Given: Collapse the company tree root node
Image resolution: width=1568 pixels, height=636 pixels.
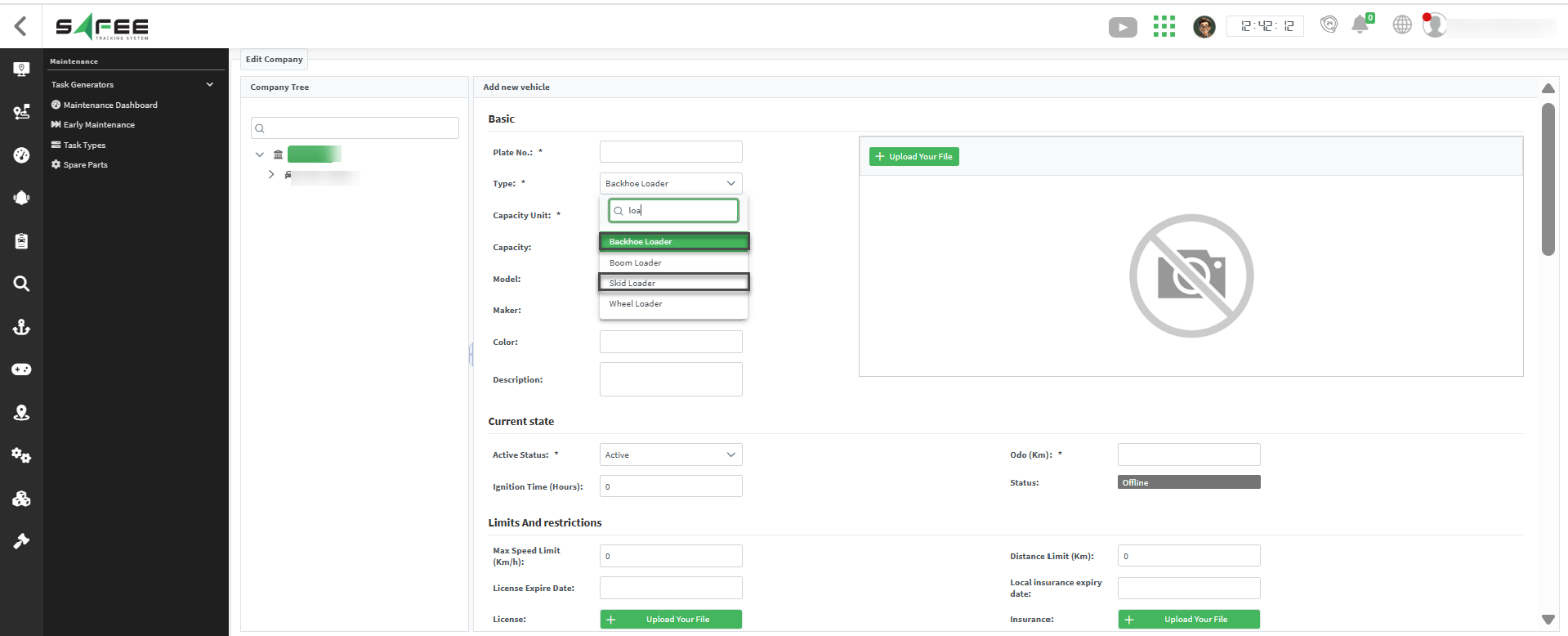Looking at the screenshot, I should [260, 155].
